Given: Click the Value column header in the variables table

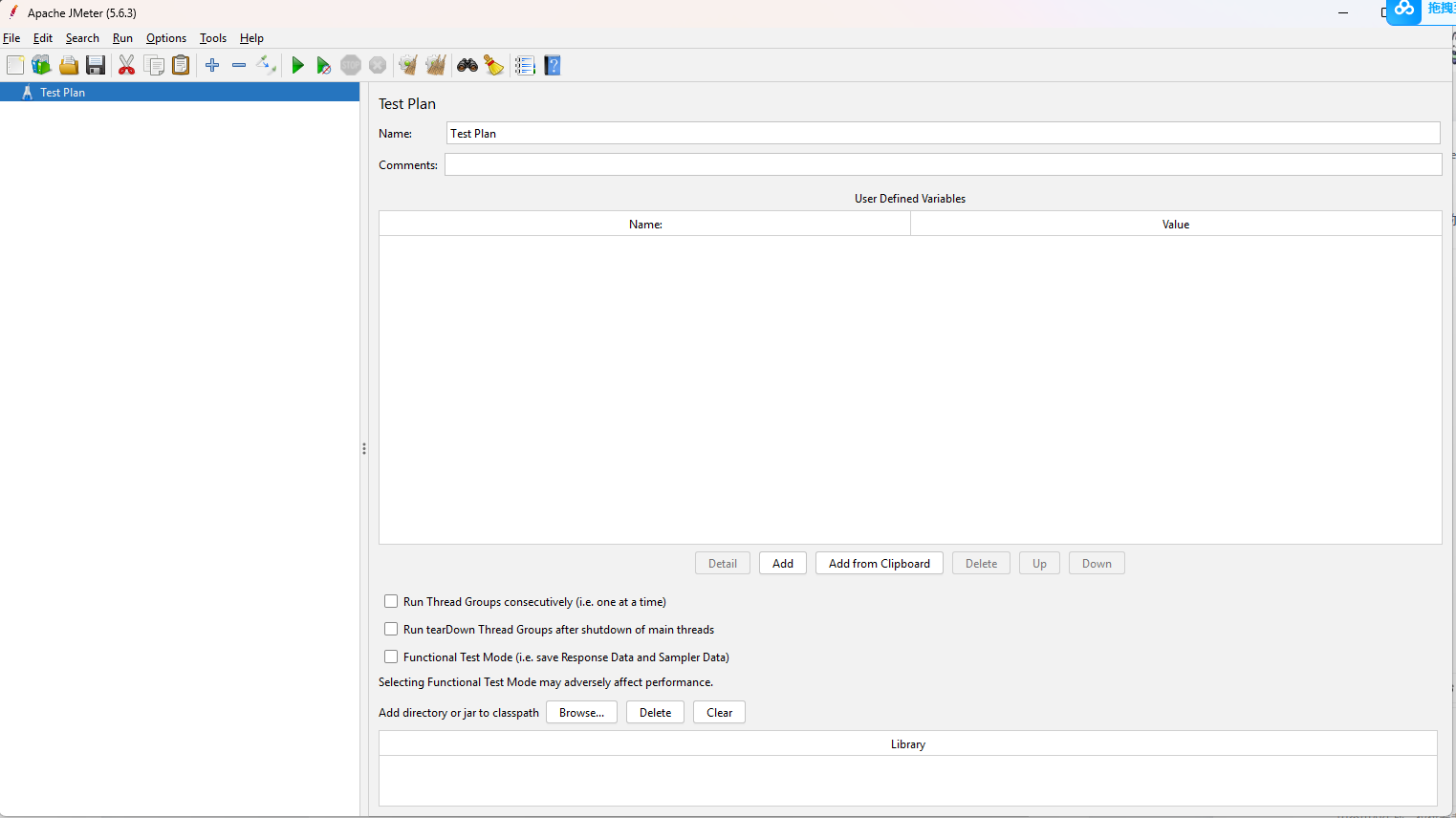Looking at the screenshot, I should coord(1176,224).
